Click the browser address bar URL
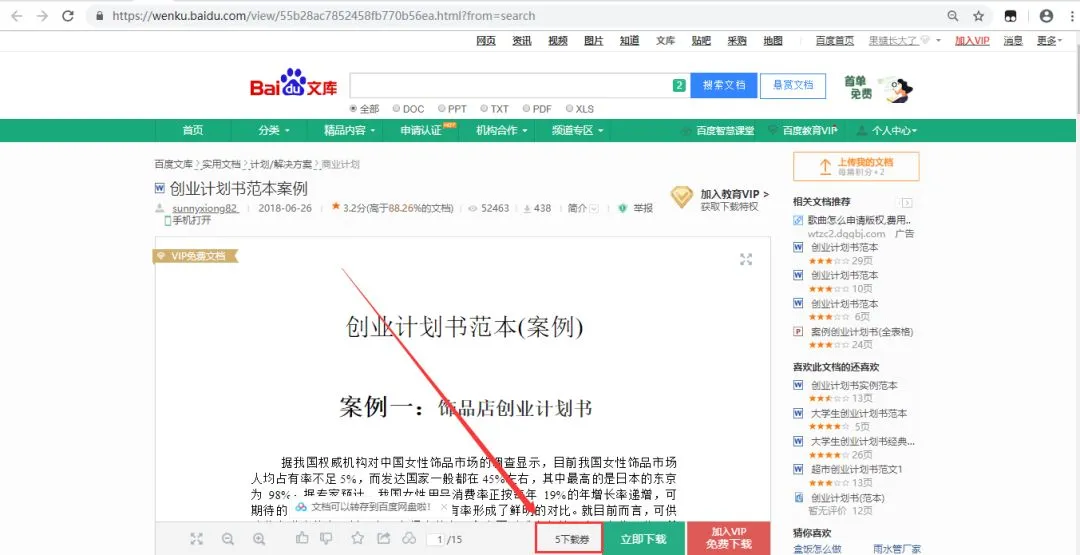Image resolution: width=1080 pixels, height=555 pixels. click(324, 15)
